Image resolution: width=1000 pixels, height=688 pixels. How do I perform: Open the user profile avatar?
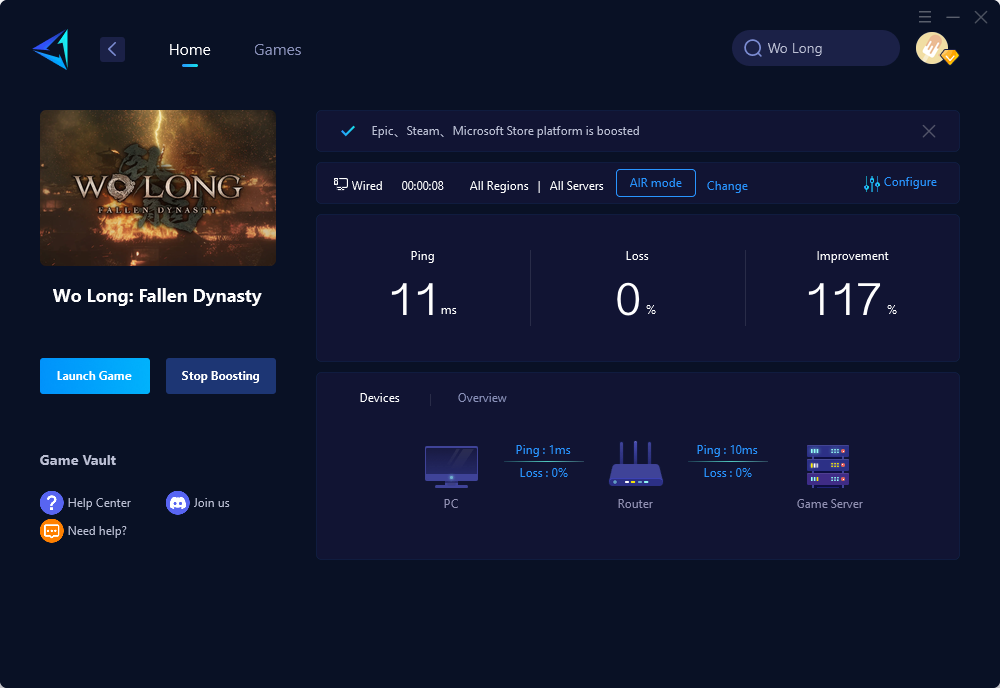[932, 48]
